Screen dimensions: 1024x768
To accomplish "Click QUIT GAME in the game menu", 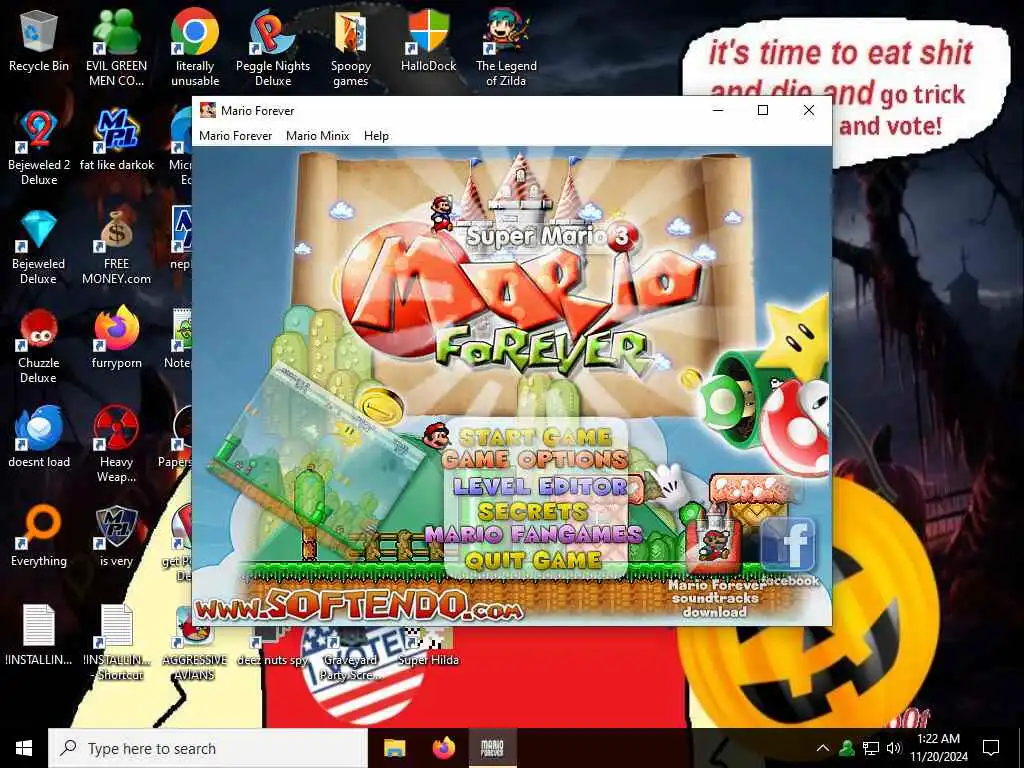I will [533, 560].
